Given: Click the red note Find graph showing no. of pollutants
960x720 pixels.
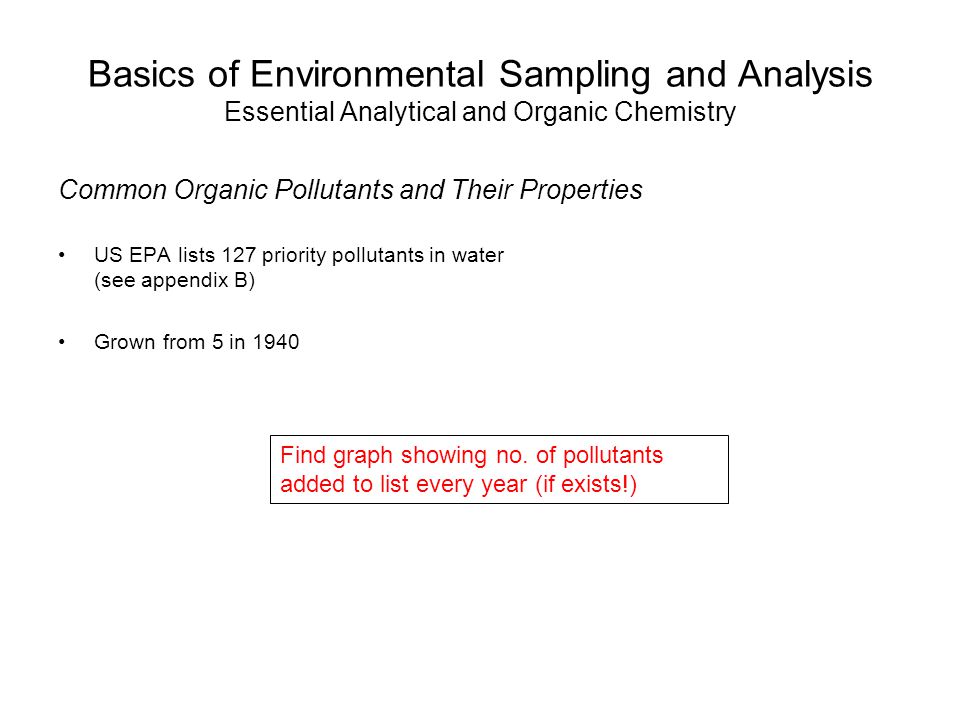Looking at the screenshot, I should click(x=471, y=456).
